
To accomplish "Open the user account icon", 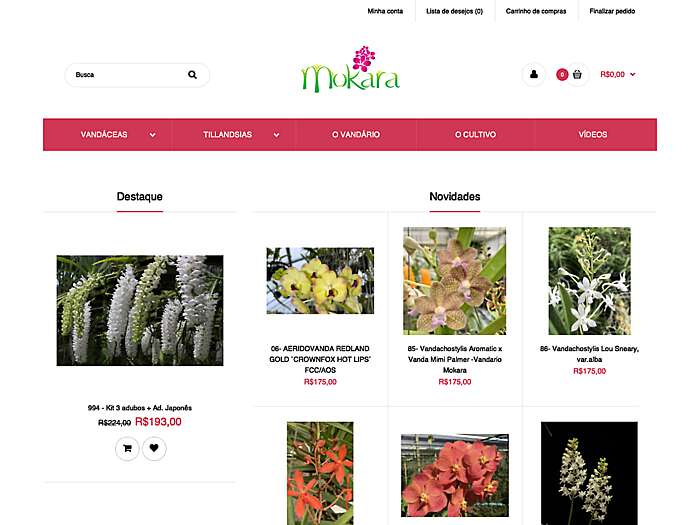I will coord(533,75).
